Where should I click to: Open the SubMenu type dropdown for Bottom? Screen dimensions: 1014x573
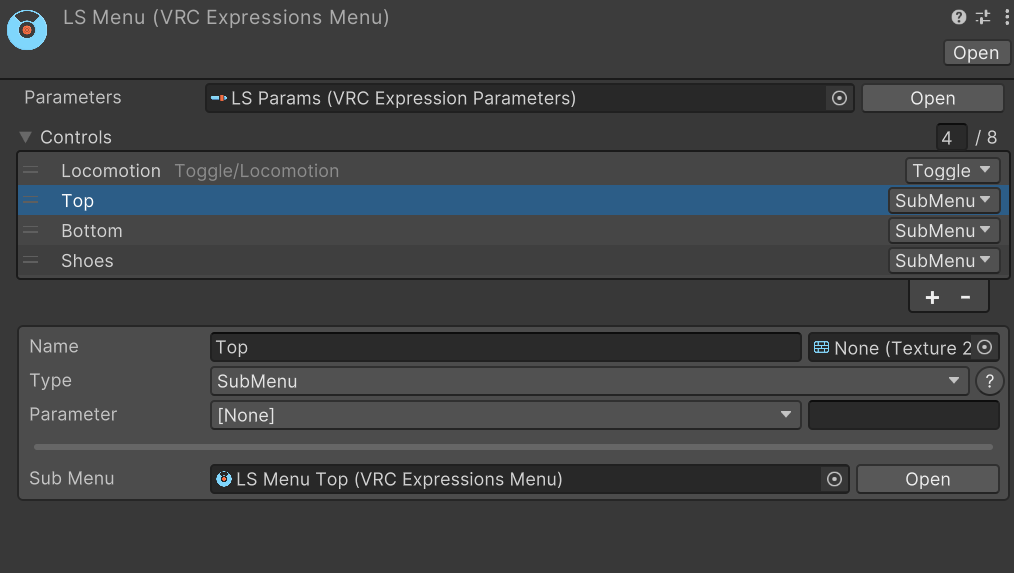click(944, 231)
